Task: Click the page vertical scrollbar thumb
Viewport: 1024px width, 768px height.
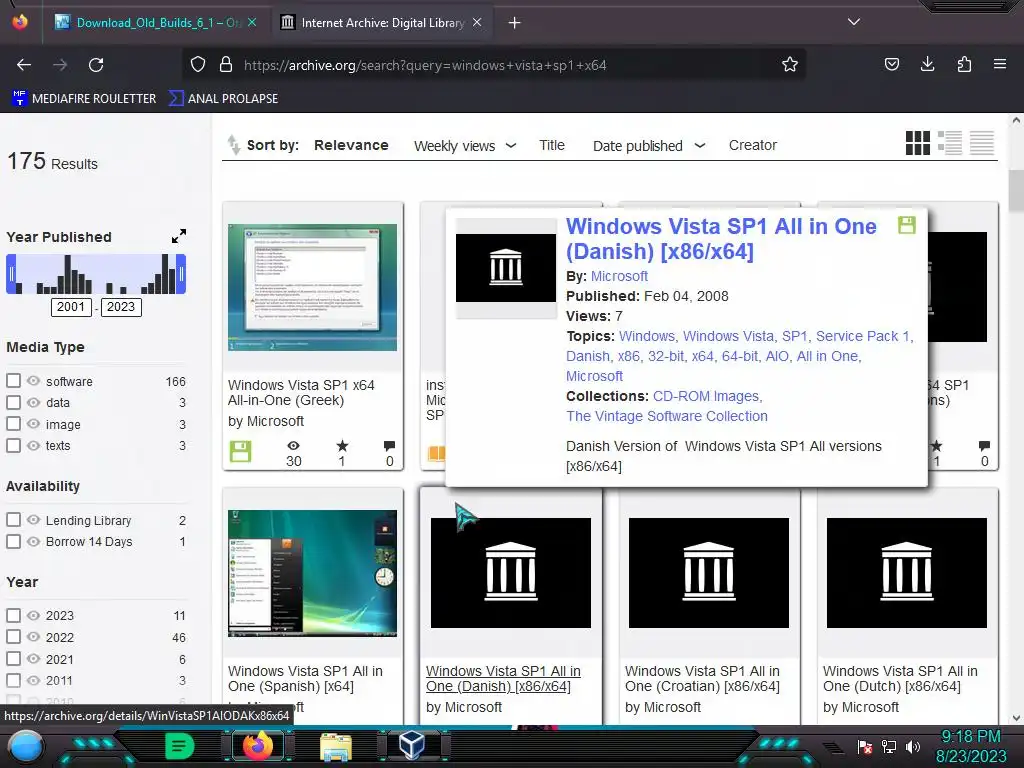Action: pos(1016,190)
